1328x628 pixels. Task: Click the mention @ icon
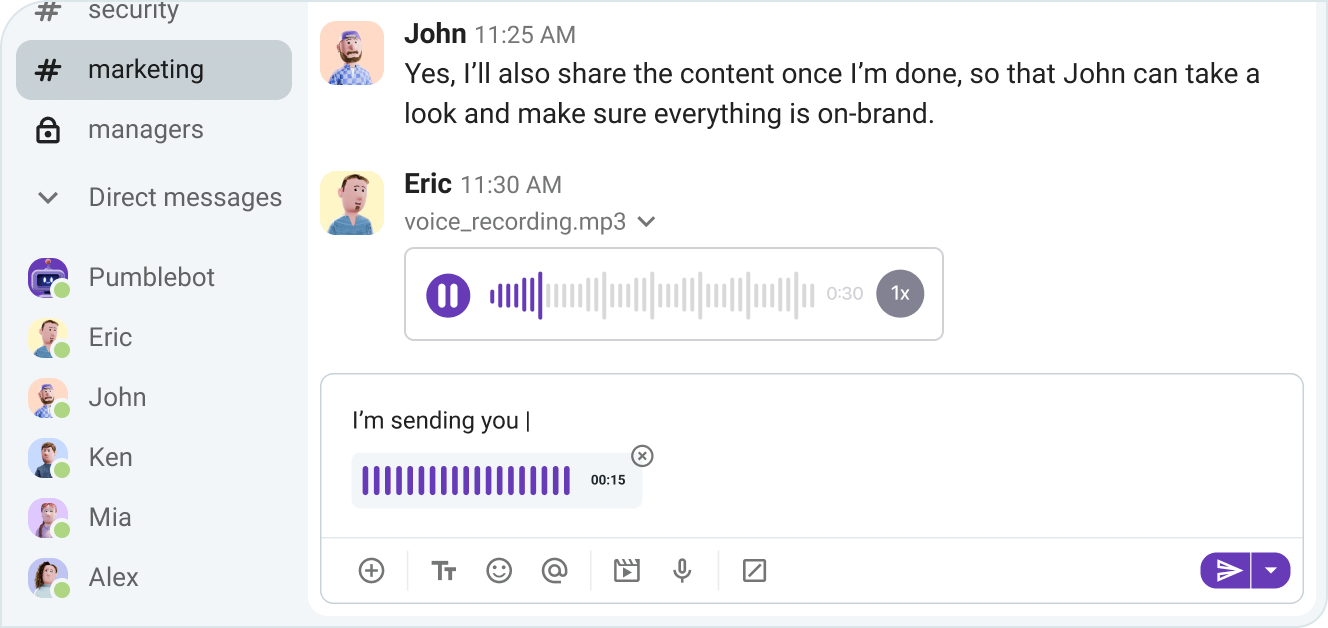click(x=554, y=571)
